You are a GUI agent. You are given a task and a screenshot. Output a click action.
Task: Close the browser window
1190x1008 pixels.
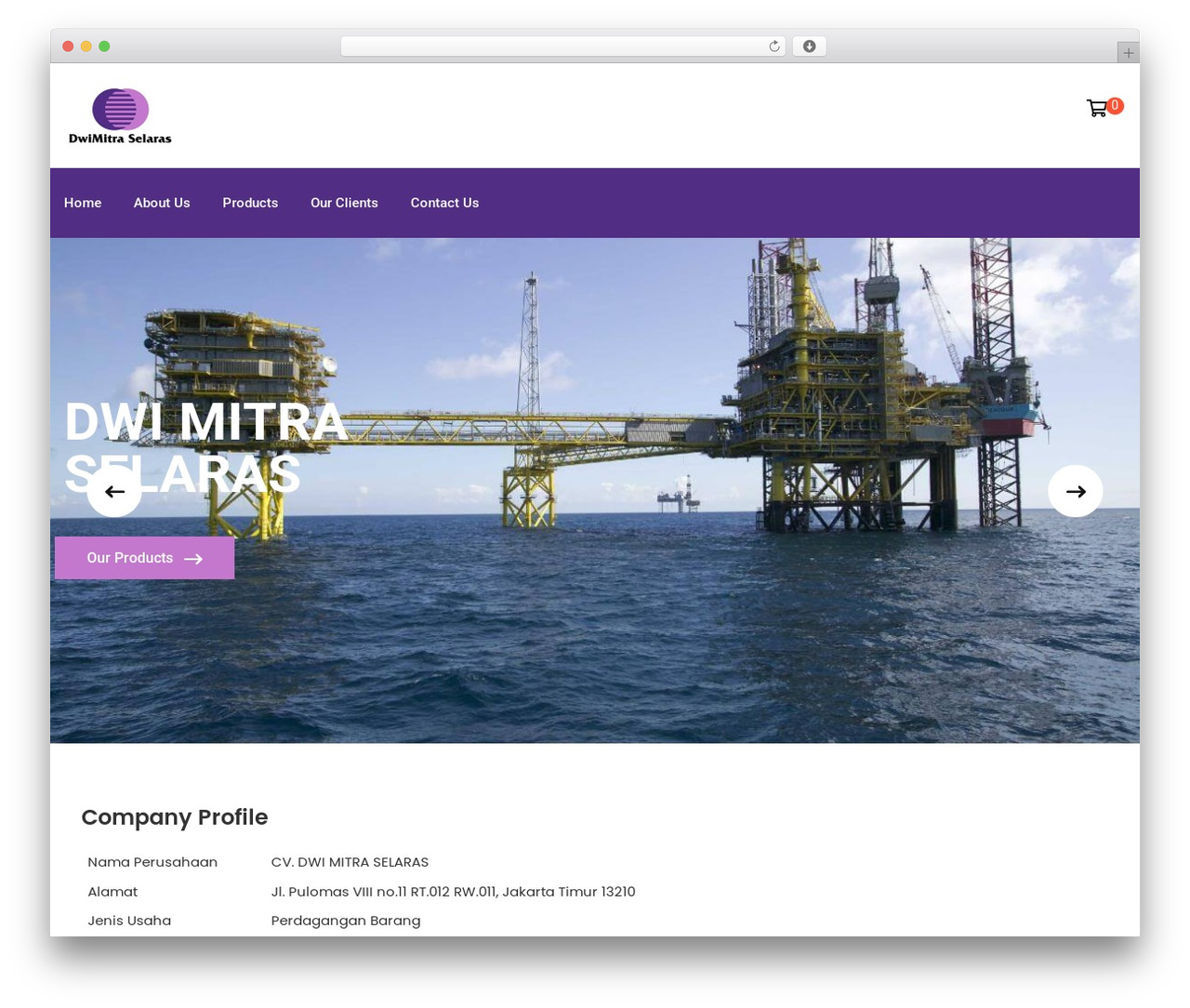68,46
